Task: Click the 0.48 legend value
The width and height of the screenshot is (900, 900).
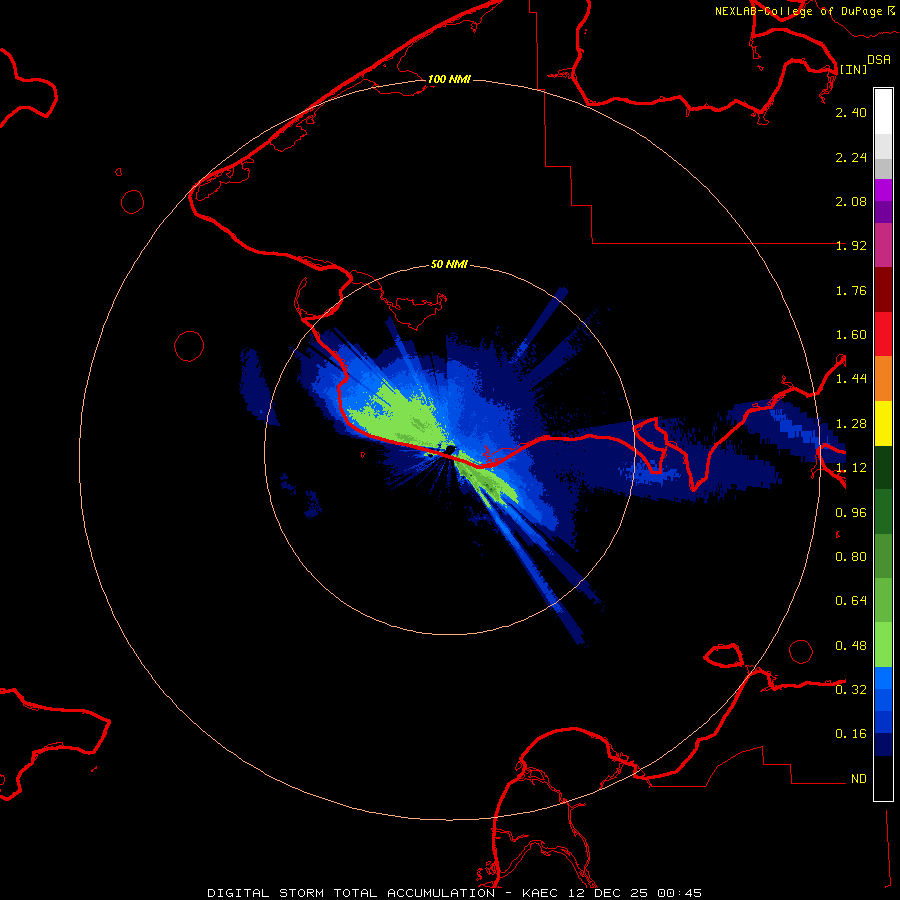Action: click(851, 646)
